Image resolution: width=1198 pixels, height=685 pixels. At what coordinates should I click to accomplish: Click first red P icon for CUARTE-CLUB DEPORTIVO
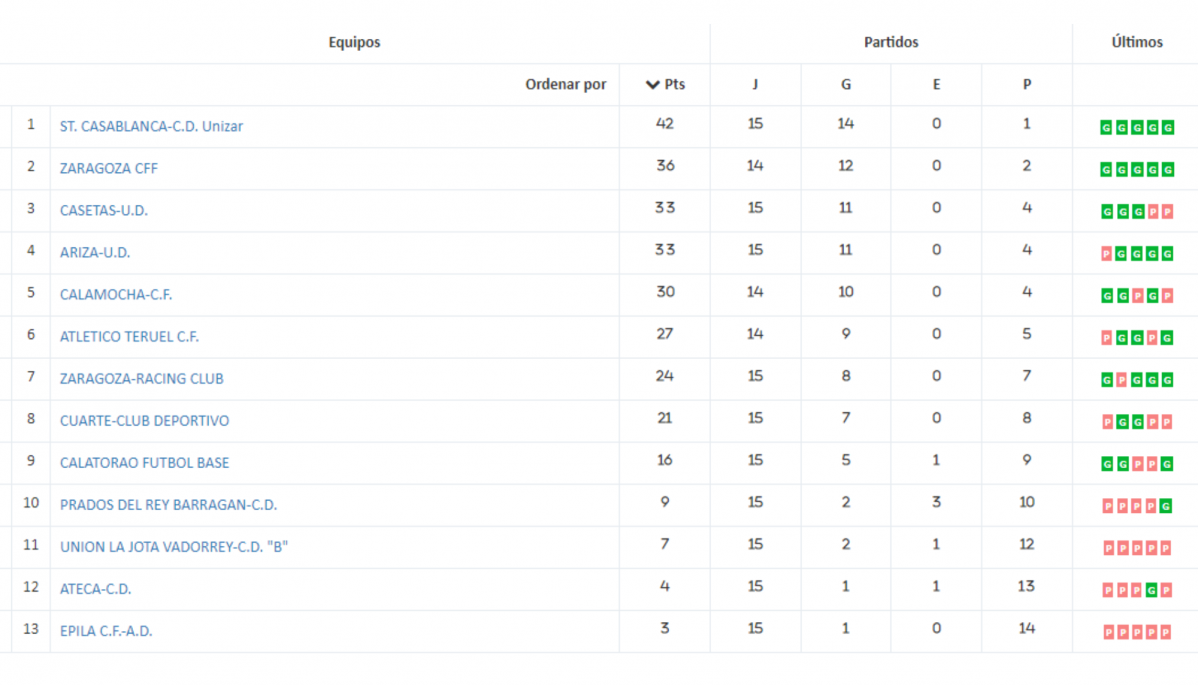point(1107,422)
